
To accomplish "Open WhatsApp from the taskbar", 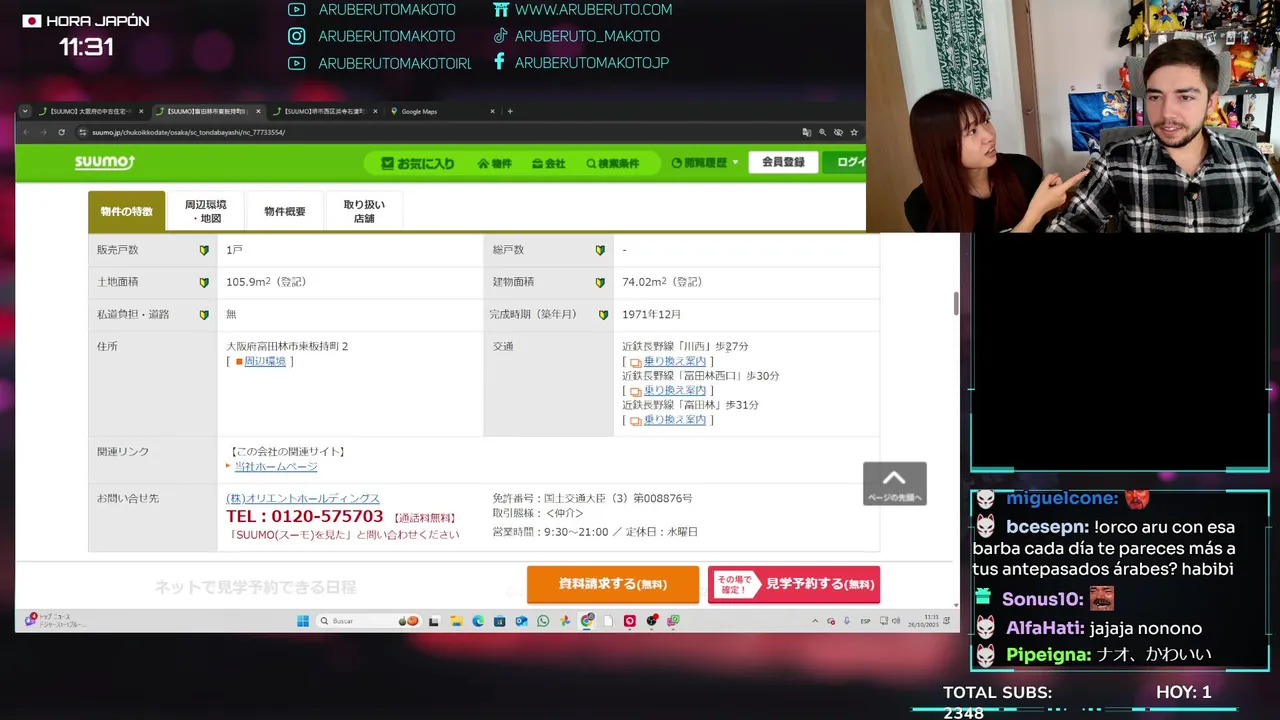I will tap(543, 621).
